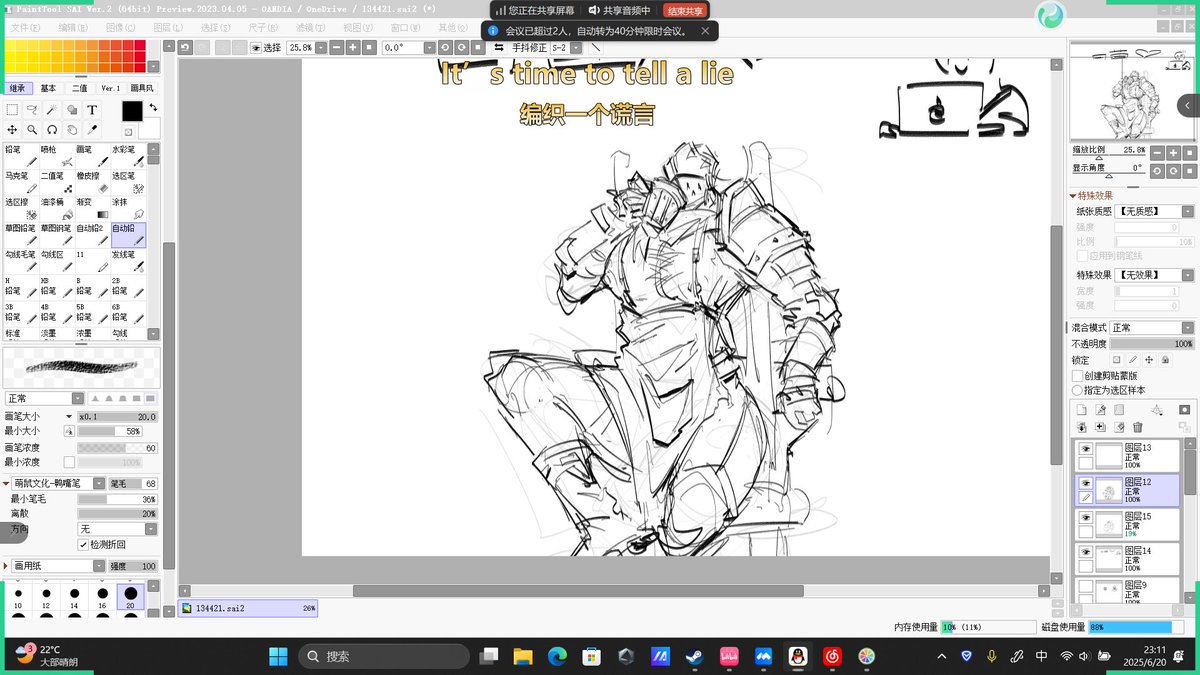Select the 134421.sai2 document tab
The height and width of the screenshot is (675, 1200).
248,607
